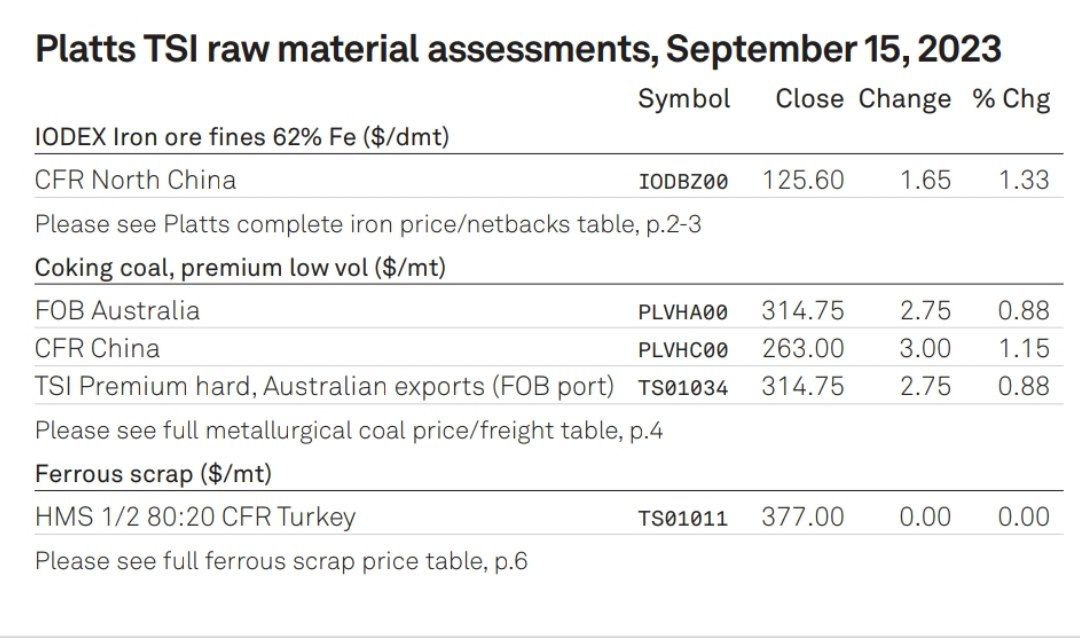Select the CFR North China row label

coord(135,180)
